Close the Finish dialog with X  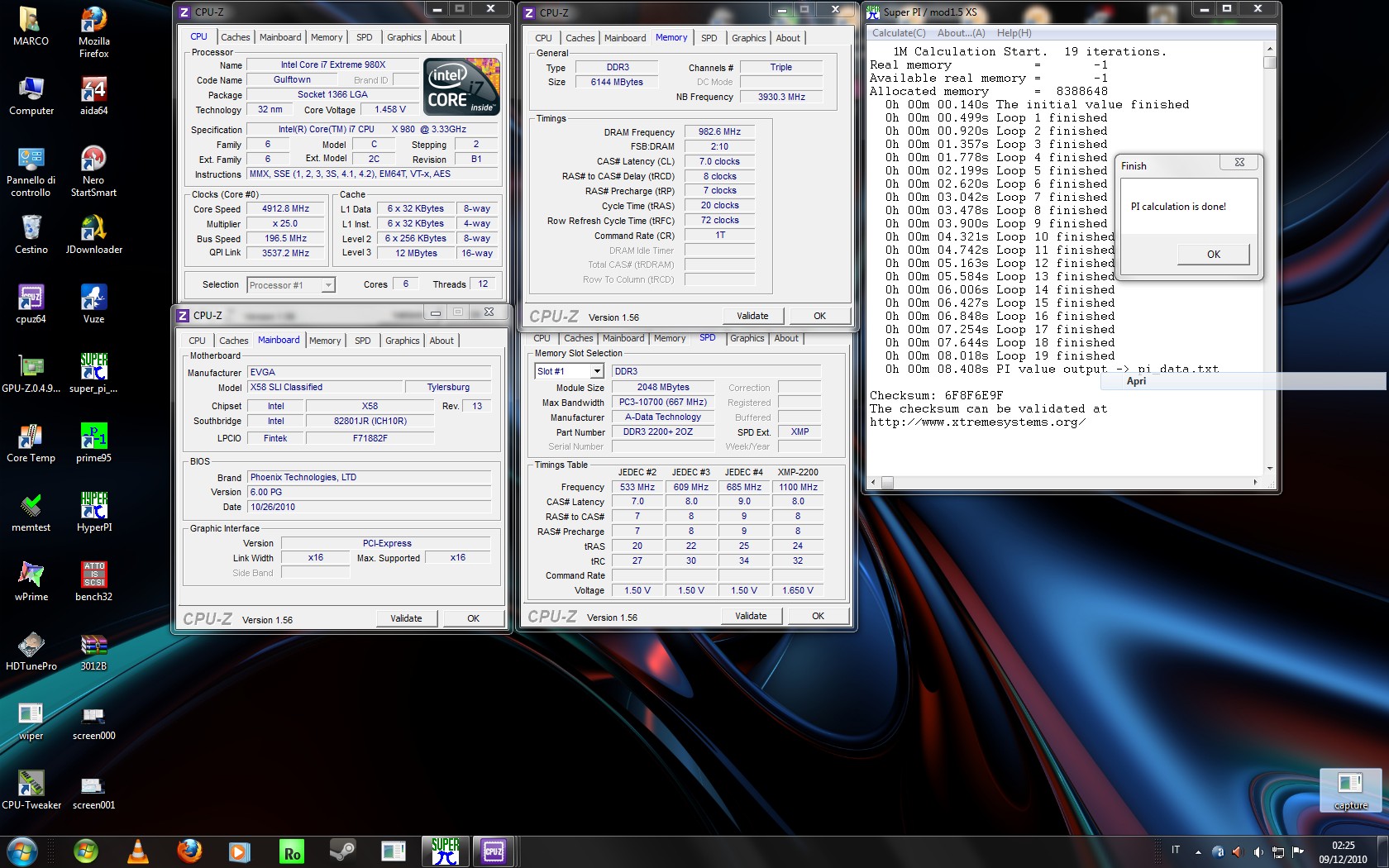[1239, 163]
